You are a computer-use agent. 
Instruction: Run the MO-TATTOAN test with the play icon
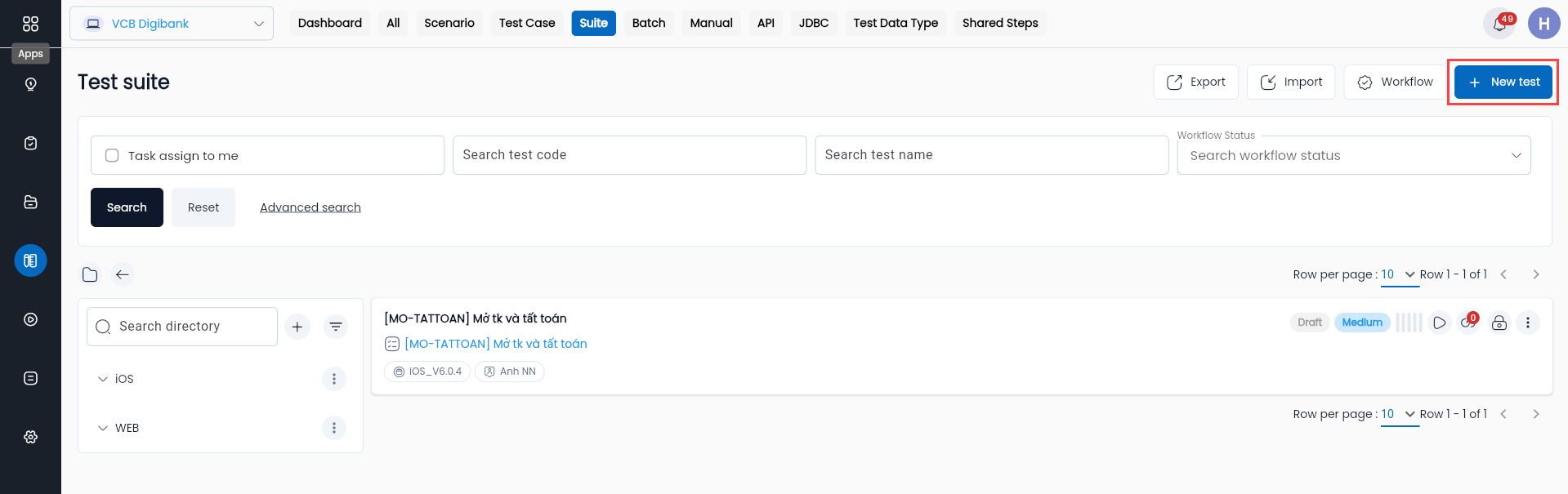1439,323
